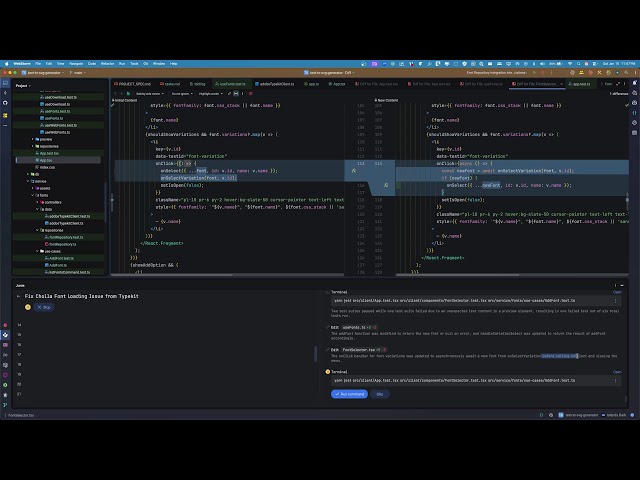Screen dimensions: 640x480
Task: Go back from Junie task title
Action: 18,296
